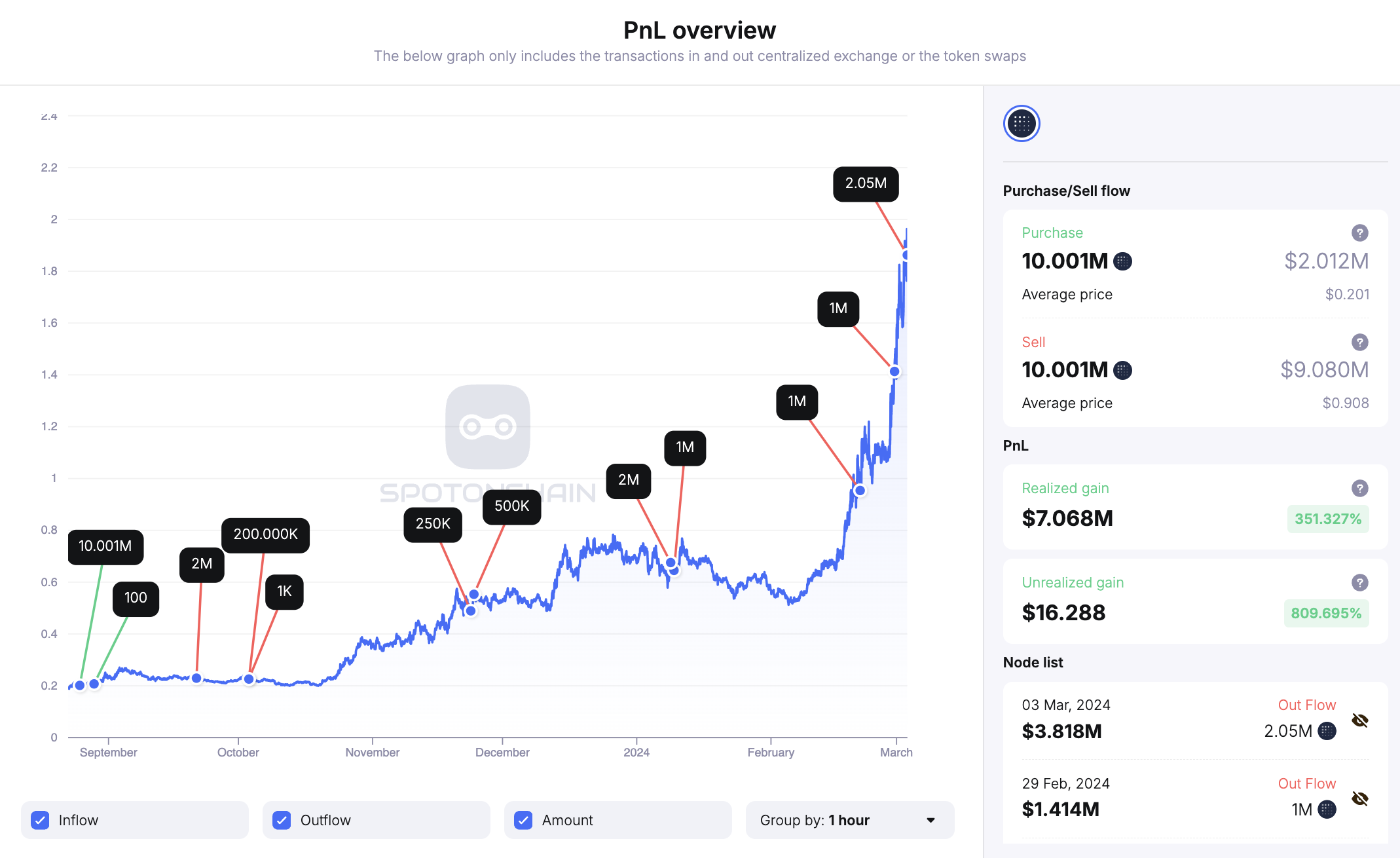Click the 809.695% unrealized gain badge
Screen dimensions: 1400x858
coord(1326,613)
